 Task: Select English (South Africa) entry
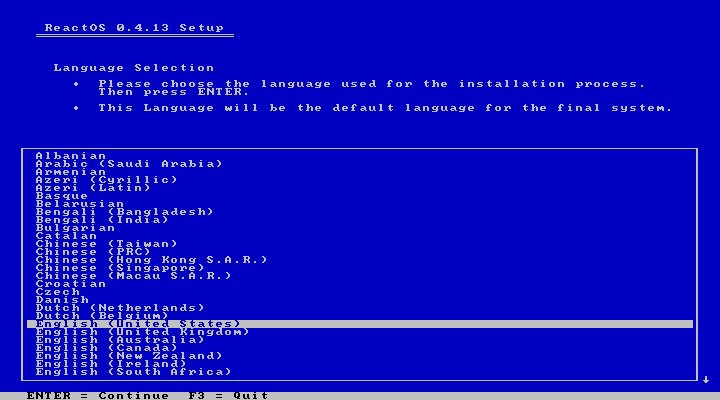[134, 372]
